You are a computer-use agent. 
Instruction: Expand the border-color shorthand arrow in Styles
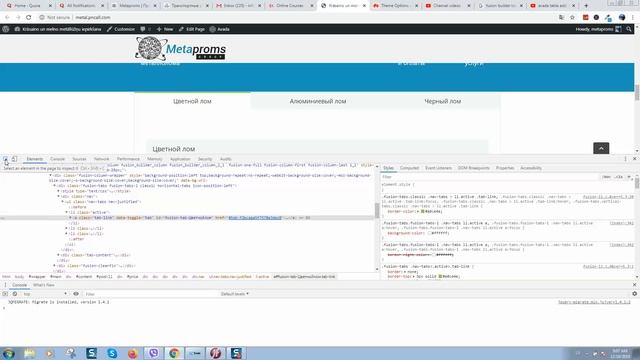(417, 211)
